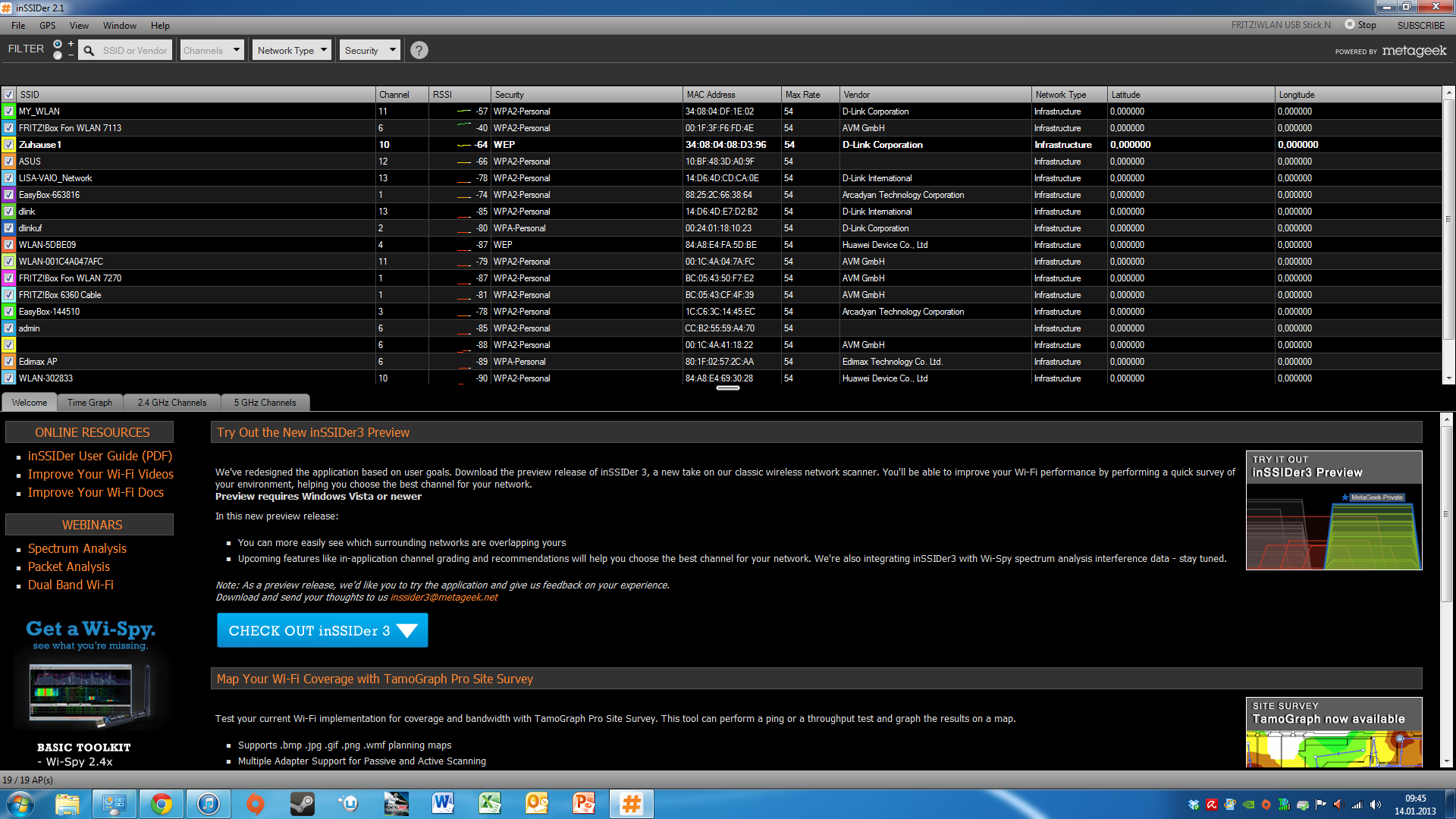This screenshot has height=819, width=1456.
Task: Open the Security filter dropdown
Action: 369,51
